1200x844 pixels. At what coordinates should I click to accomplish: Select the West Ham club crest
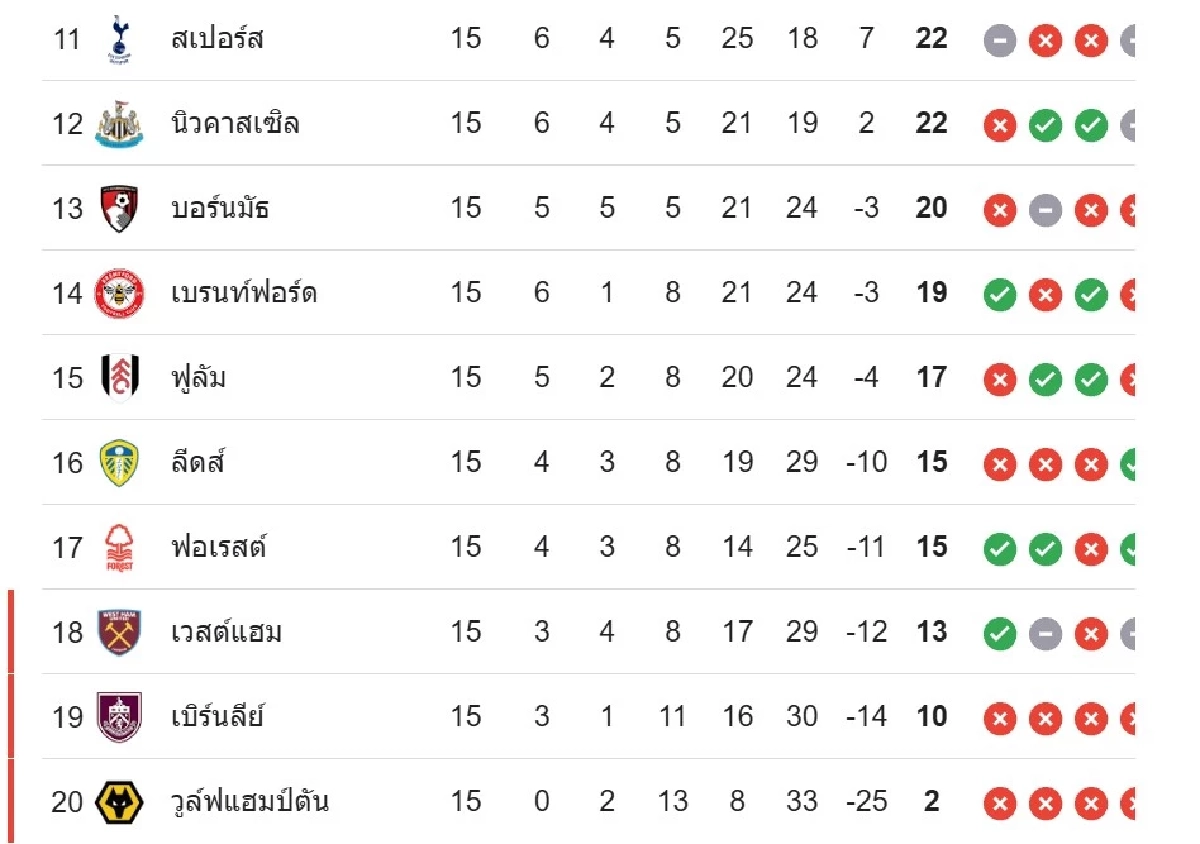[119, 633]
